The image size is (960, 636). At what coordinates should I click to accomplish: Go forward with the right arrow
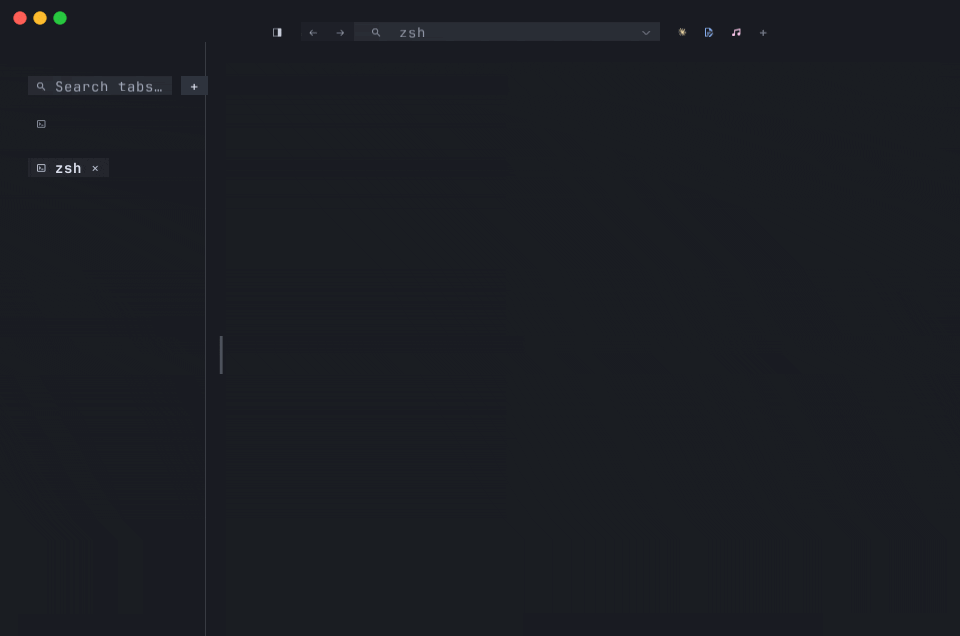click(x=340, y=32)
